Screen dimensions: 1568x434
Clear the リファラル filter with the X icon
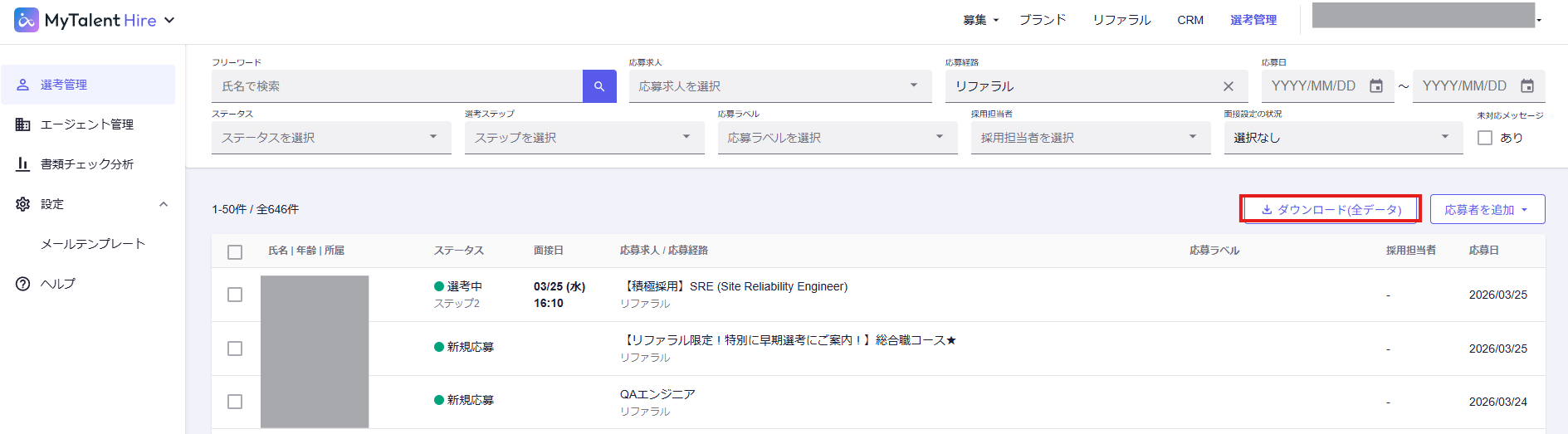coord(1229,86)
